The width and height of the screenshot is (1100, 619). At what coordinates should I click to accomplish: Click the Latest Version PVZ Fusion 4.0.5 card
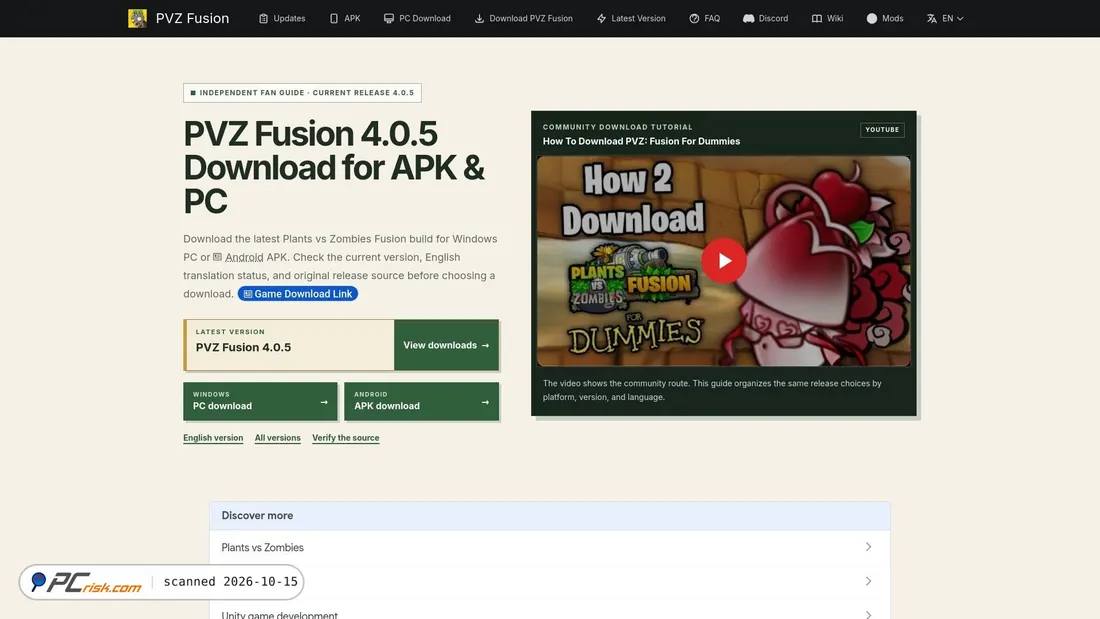289,345
